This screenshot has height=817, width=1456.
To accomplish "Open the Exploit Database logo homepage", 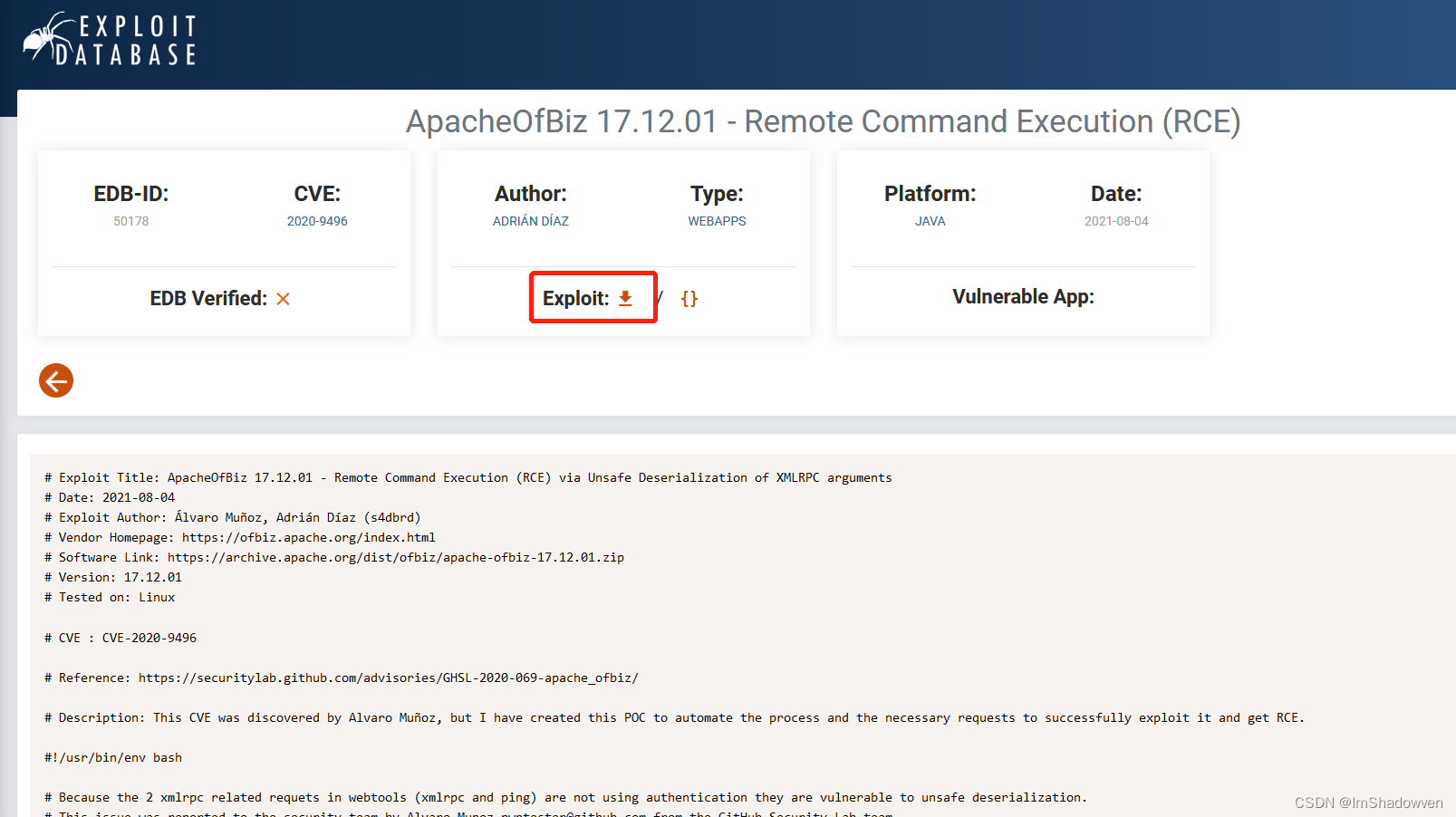I will (110, 40).
